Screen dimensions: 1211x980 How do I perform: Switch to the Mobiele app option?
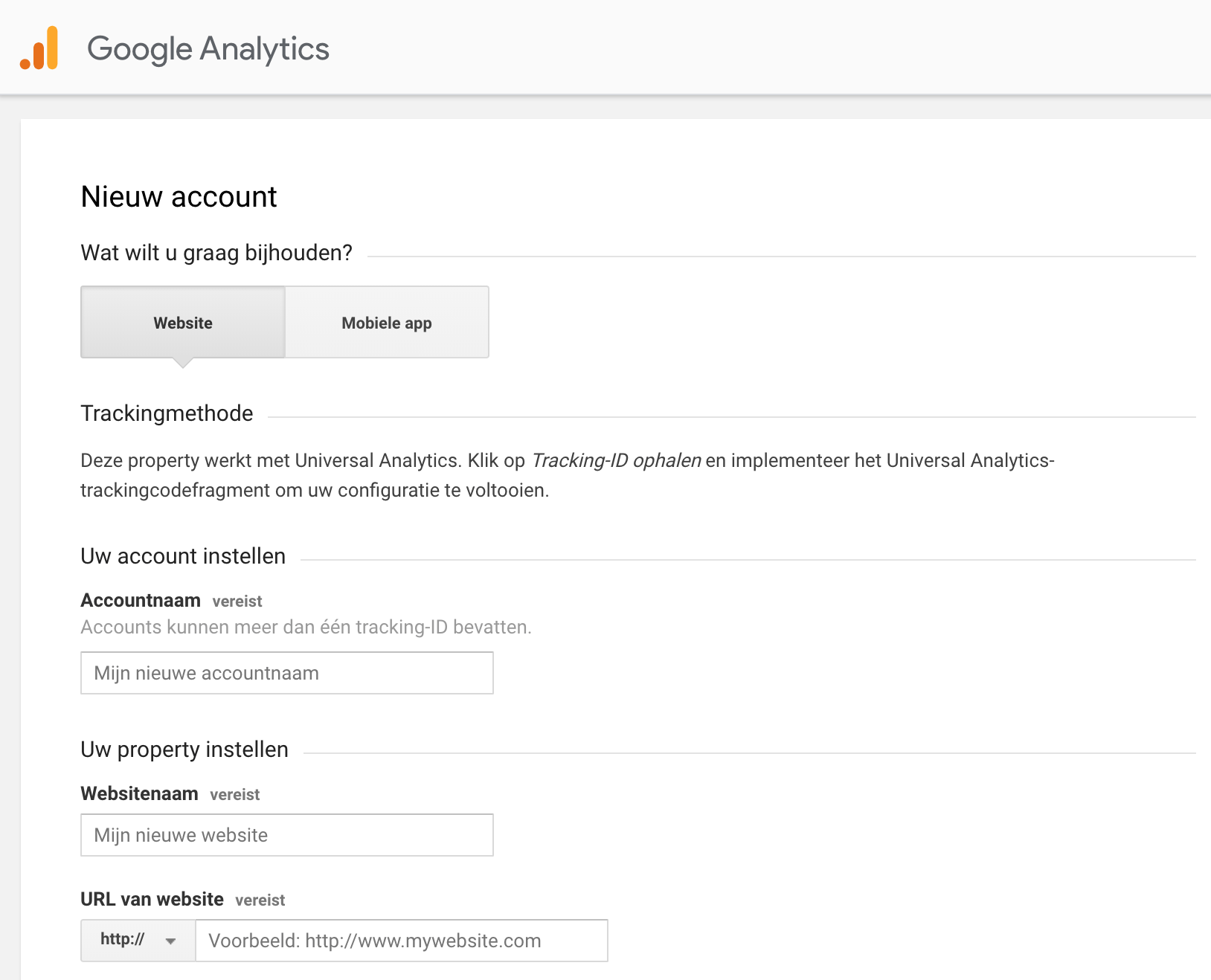pyautogui.click(x=387, y=323)
